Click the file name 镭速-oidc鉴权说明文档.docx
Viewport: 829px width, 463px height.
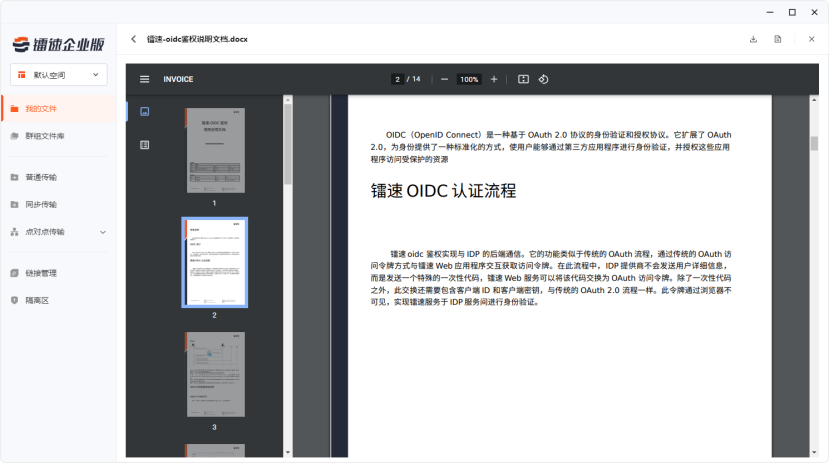point(197,39)
